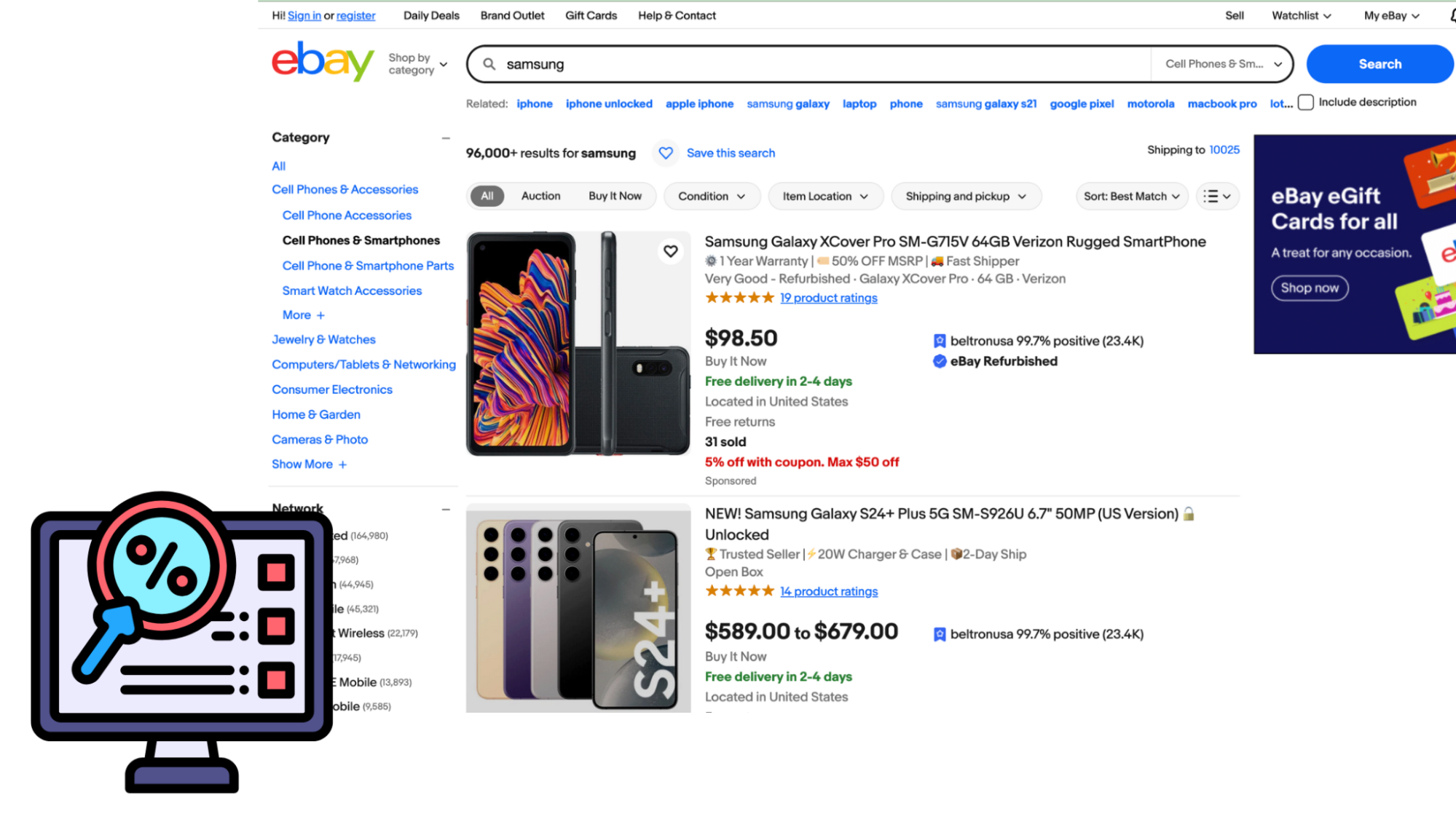
Task: Select the Buy It Now filter
Action: coord(615,197)
